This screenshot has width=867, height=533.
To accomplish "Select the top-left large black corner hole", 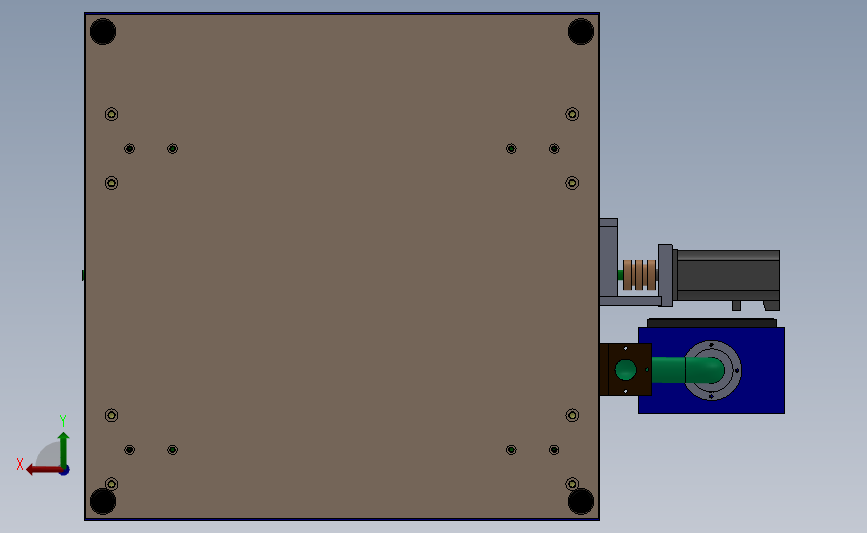I will [103, 32].
